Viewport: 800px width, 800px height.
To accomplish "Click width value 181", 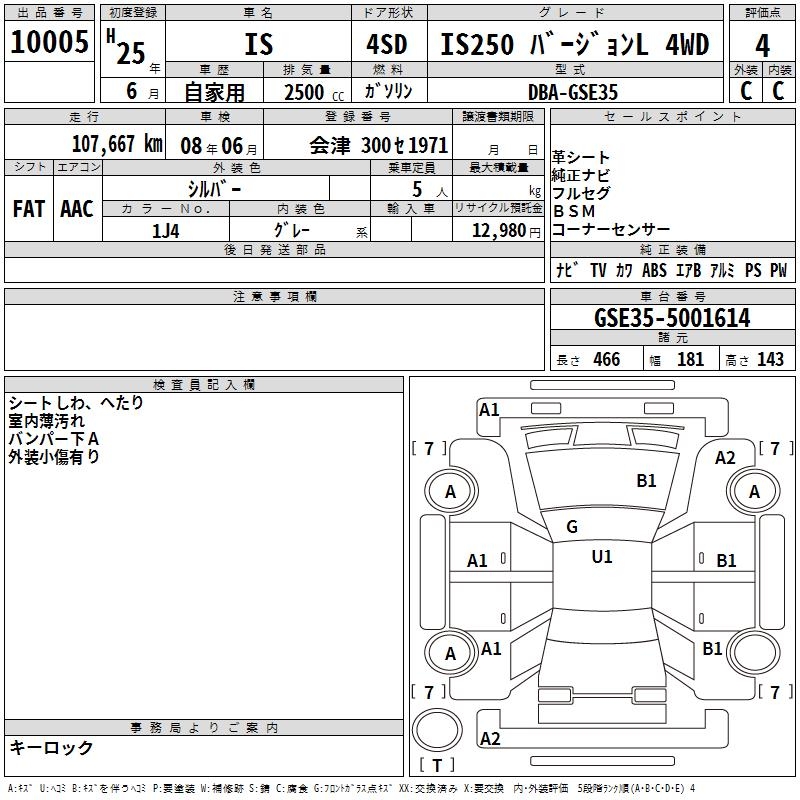I will (690, 359).
